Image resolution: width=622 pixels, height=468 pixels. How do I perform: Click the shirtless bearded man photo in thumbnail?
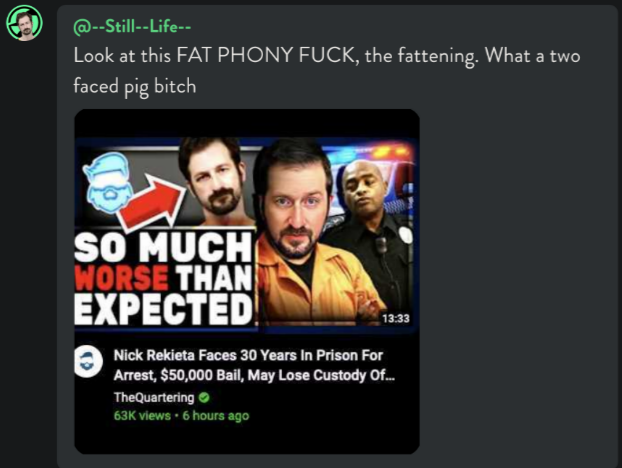(216, 182)
